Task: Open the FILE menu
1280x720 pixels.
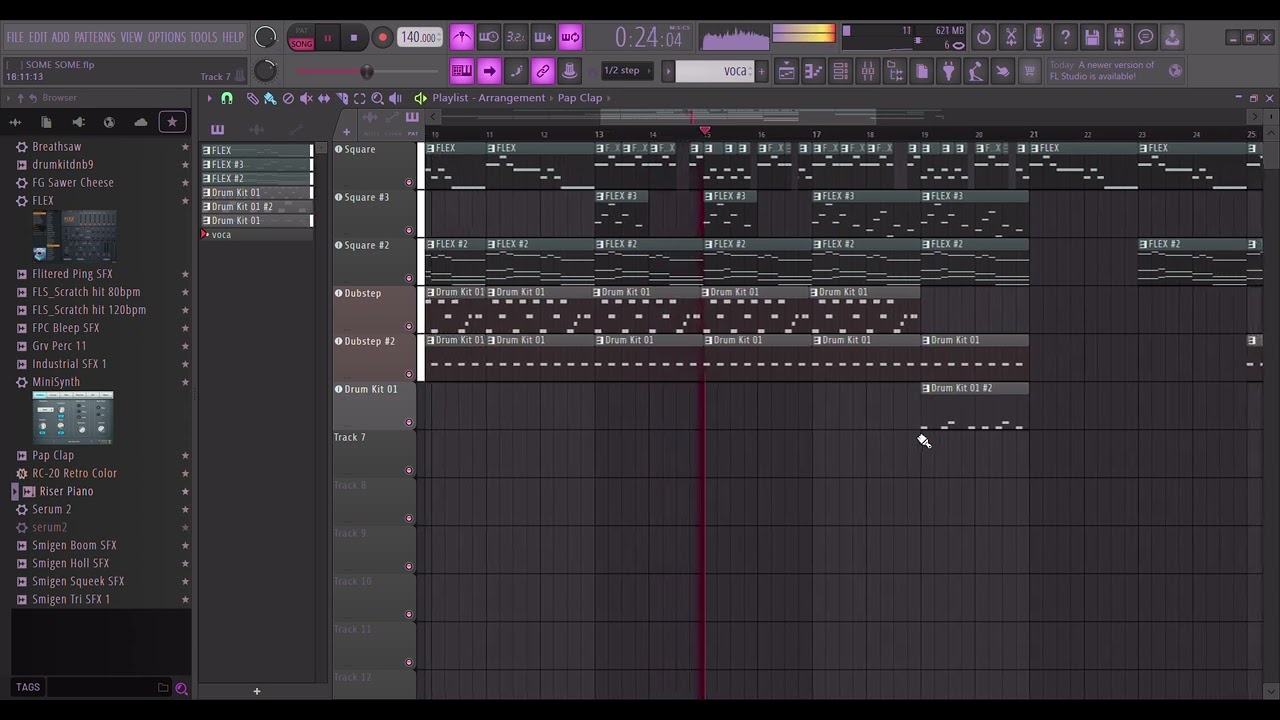Action: coord(15,37)
